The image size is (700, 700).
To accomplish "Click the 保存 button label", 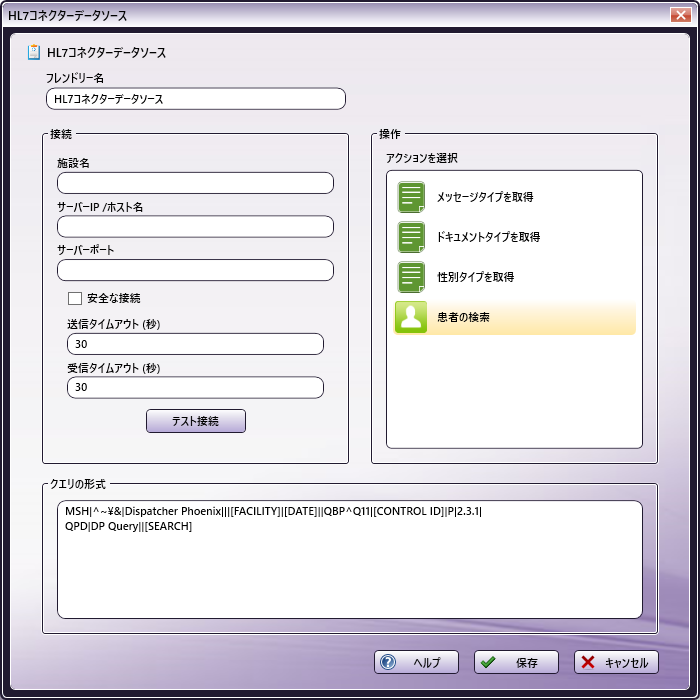I will (x=526, y=662).
